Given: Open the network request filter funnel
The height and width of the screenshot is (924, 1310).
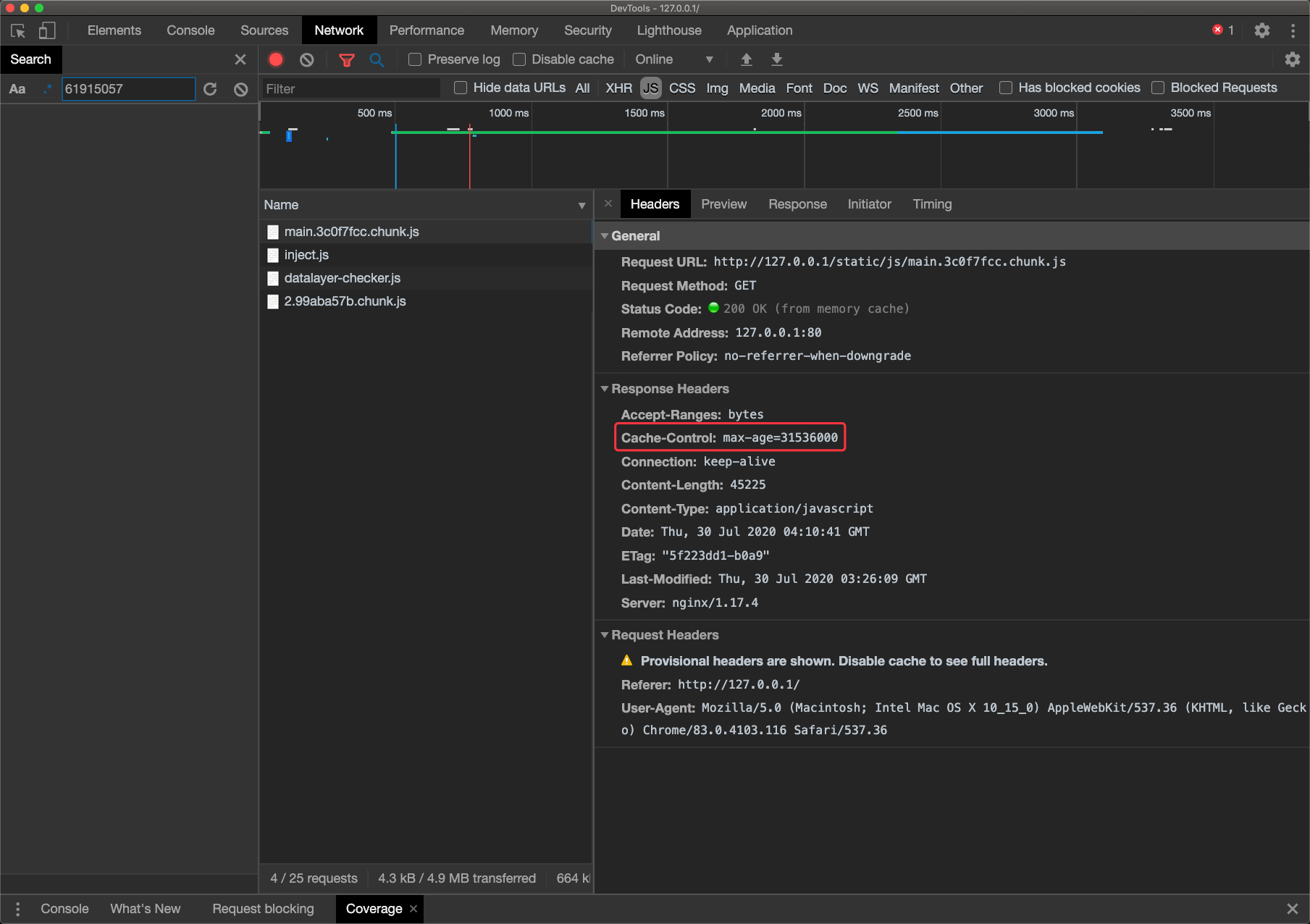Looking at the screenshot, I should click(347, 59).
